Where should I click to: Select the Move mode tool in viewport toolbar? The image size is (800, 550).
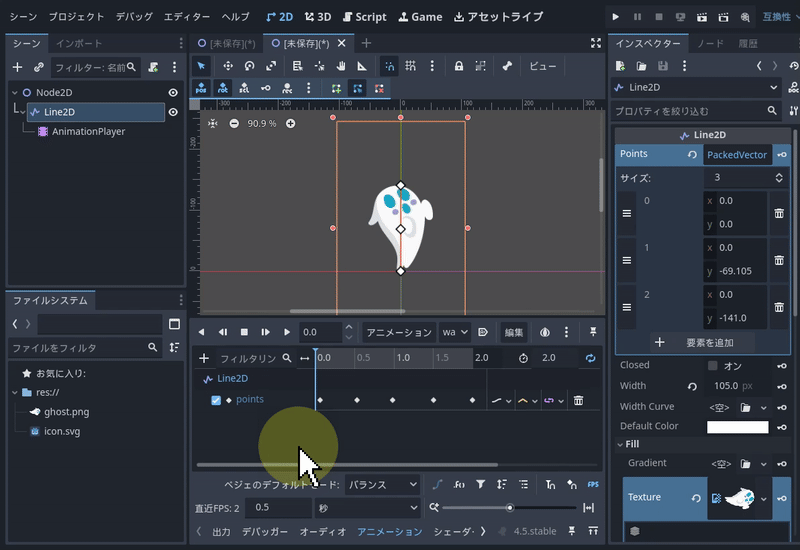click(226, 66)
